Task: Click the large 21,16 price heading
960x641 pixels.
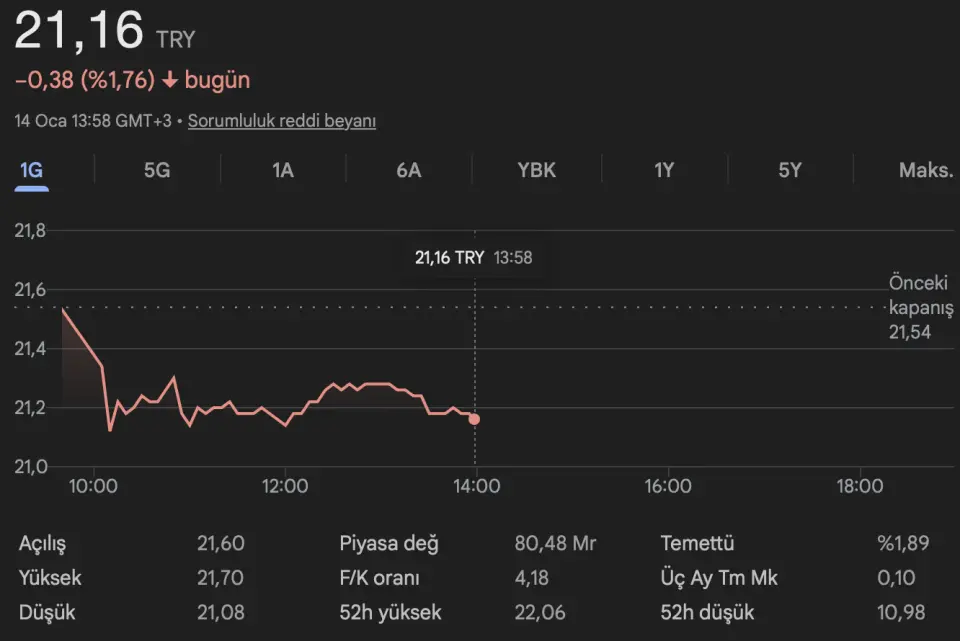Action: (x=79, y=31)
